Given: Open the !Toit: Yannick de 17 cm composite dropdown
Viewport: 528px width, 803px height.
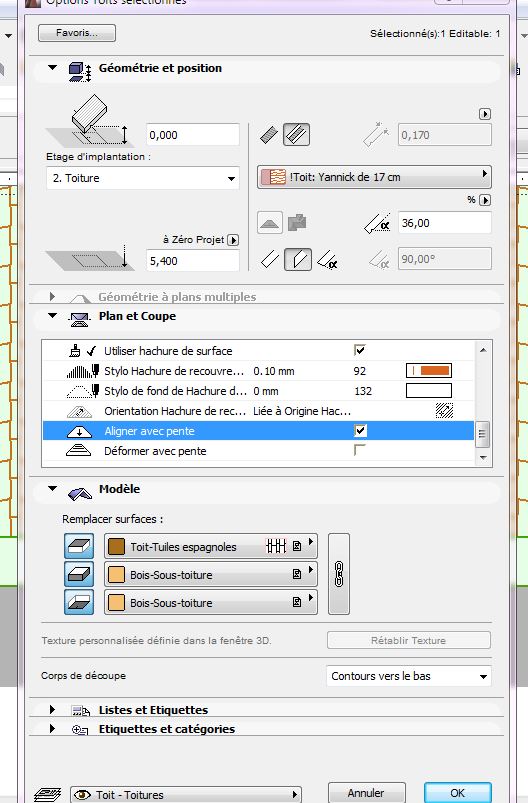Looking at the screenshot, I should click(374, 177).
